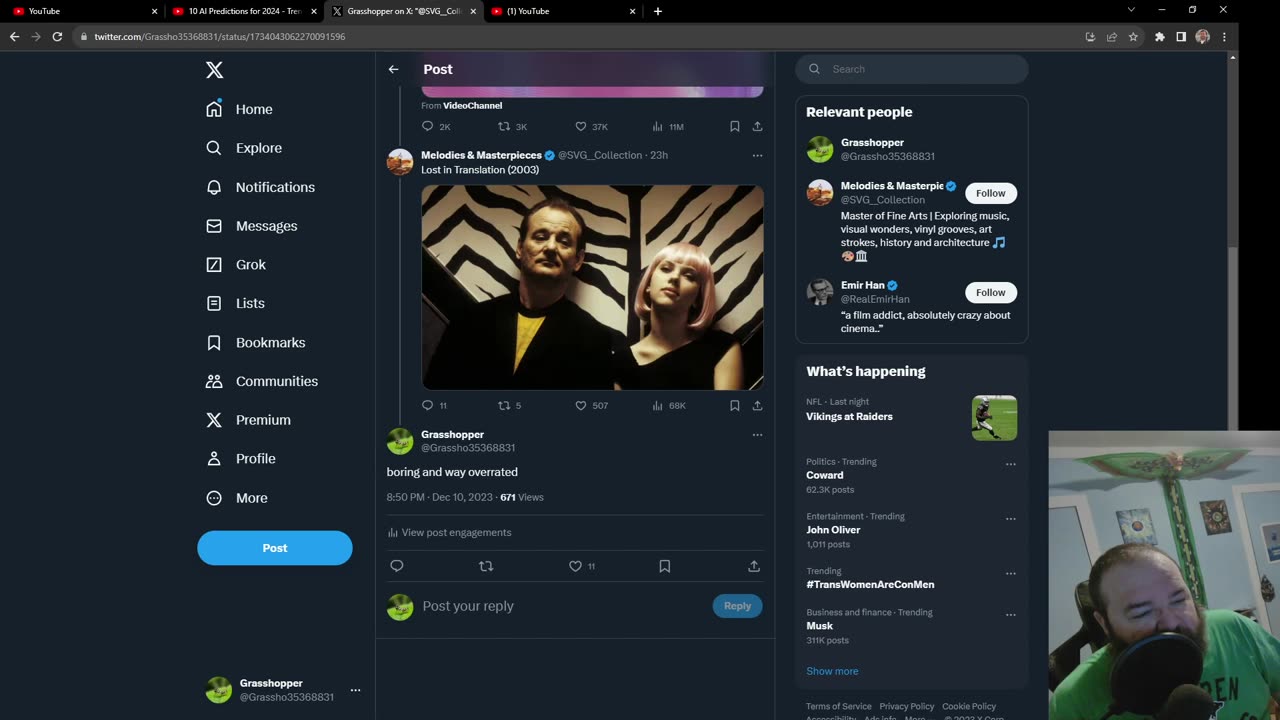Viewport: 1280px width, 720px height.
Task: Click the Post your reply field
Action: point(560,606)
